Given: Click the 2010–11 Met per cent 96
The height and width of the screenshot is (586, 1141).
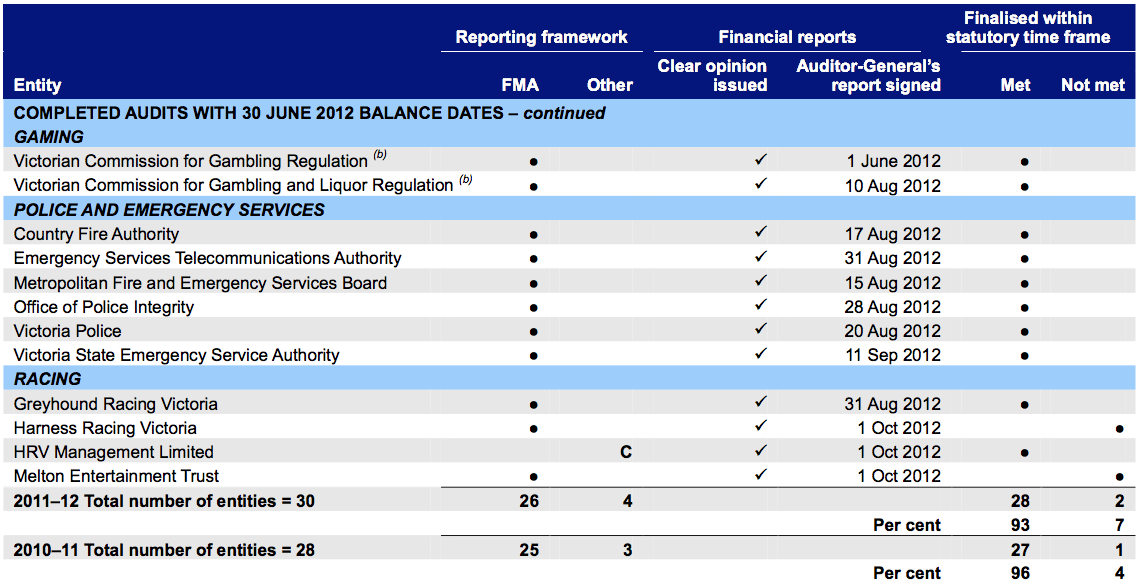Looking at the screenshot, I should tap(1020, 573).
